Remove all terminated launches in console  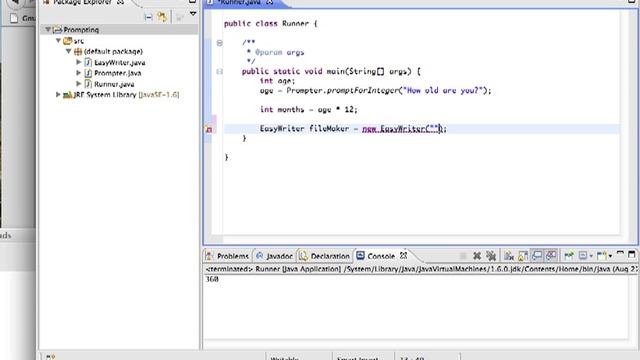(491, 256)
